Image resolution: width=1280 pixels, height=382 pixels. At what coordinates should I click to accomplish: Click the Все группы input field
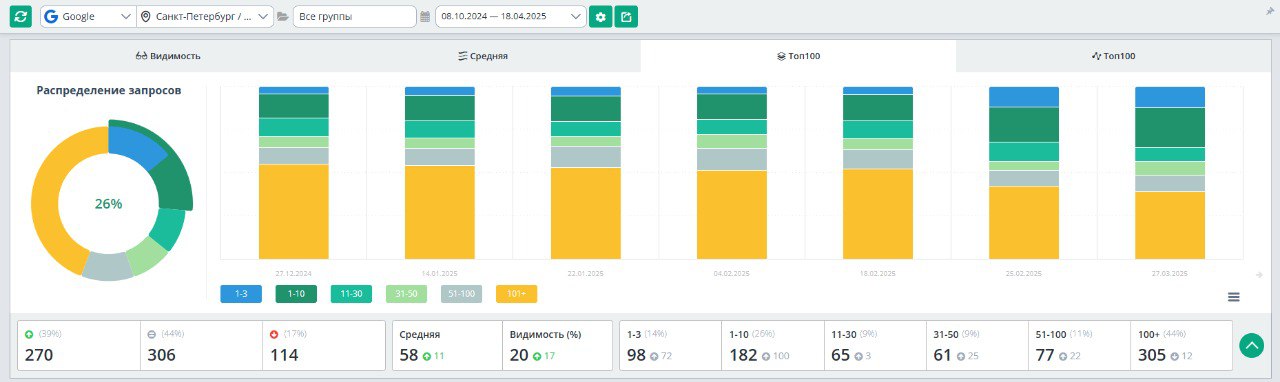click(x=354, y=17)
